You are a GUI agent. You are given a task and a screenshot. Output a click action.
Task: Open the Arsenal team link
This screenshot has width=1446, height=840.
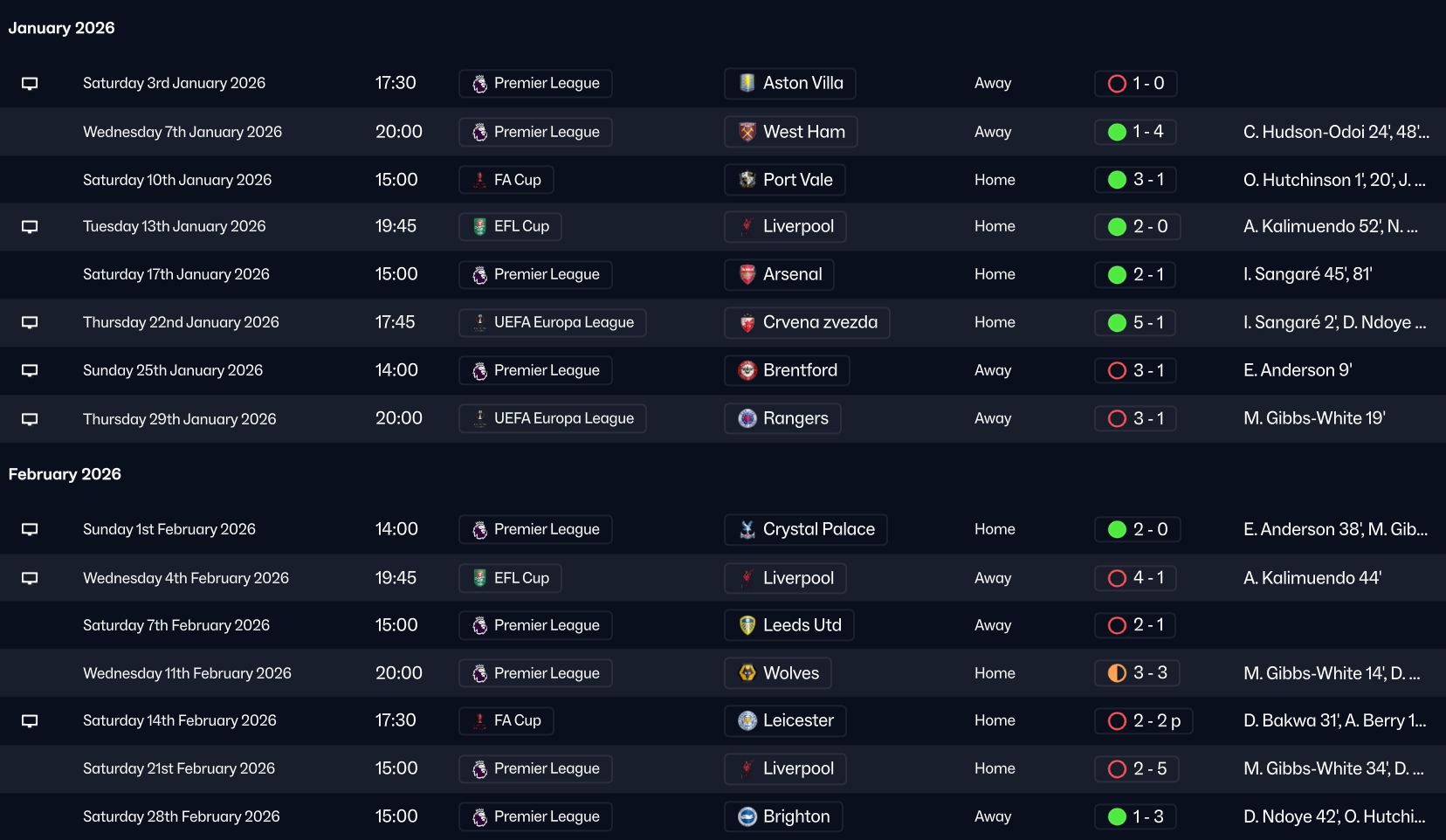[779, 275]
